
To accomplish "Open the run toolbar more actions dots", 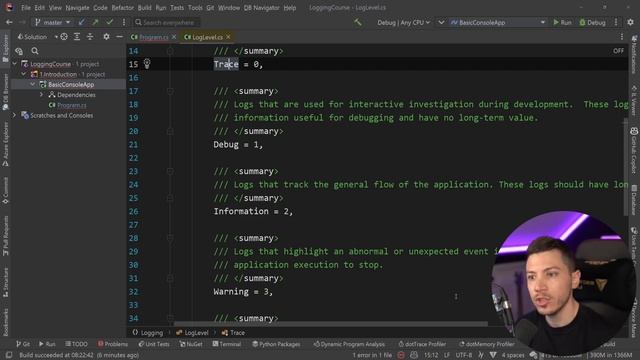I will click(x=616, y=22).
